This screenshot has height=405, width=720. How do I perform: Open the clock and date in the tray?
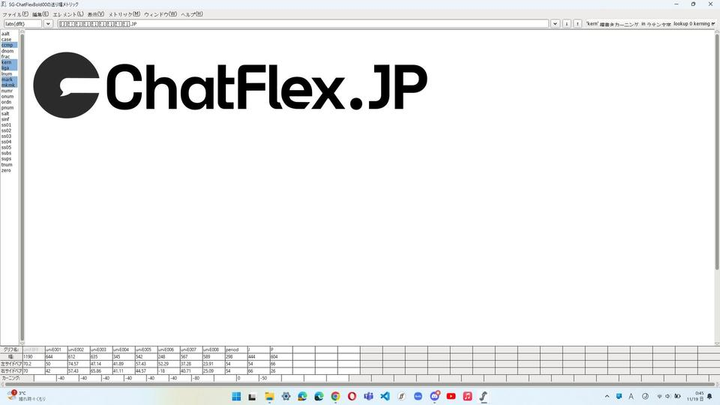(x=695, y=396)
